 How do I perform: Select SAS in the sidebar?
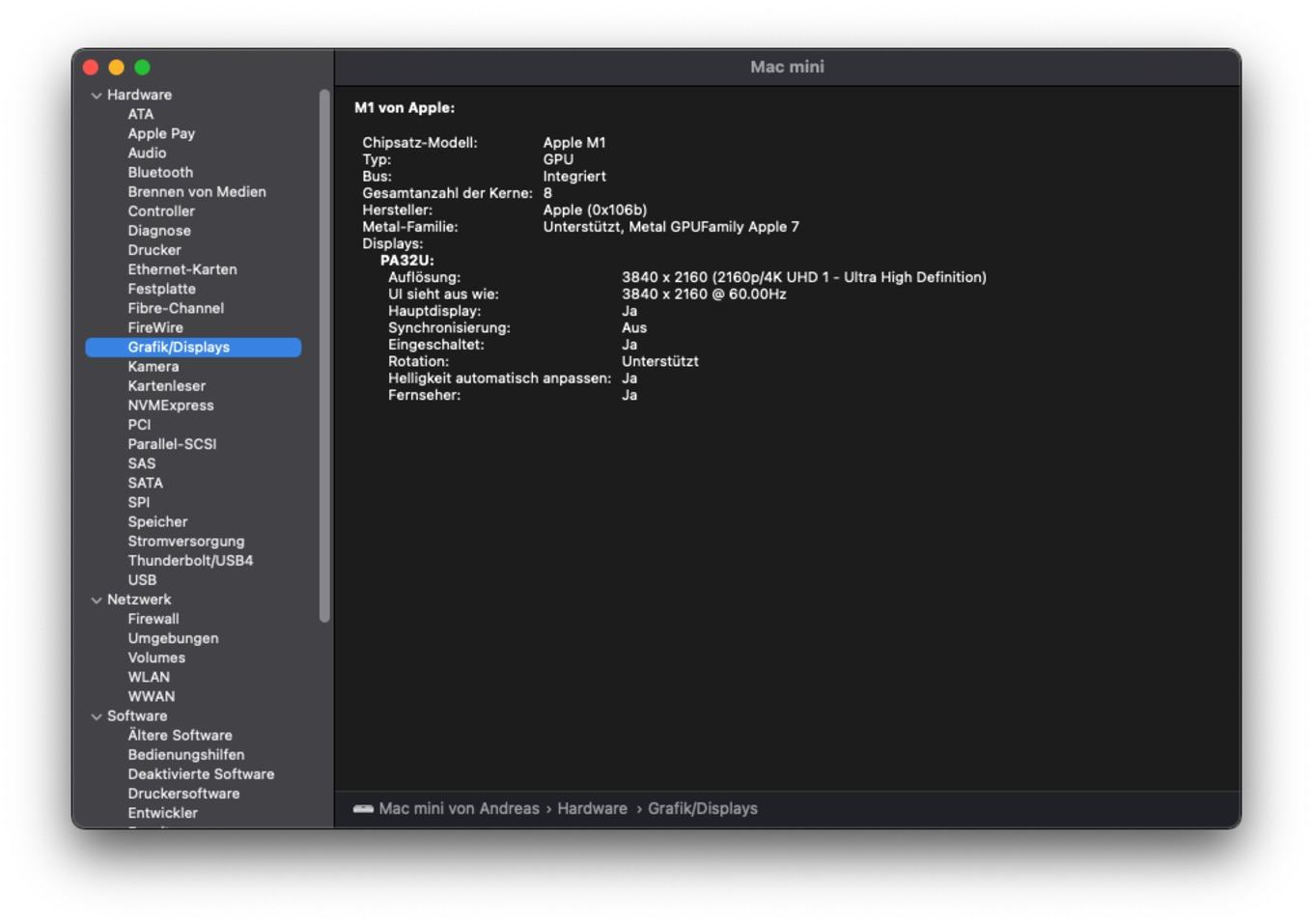point(142,463)
